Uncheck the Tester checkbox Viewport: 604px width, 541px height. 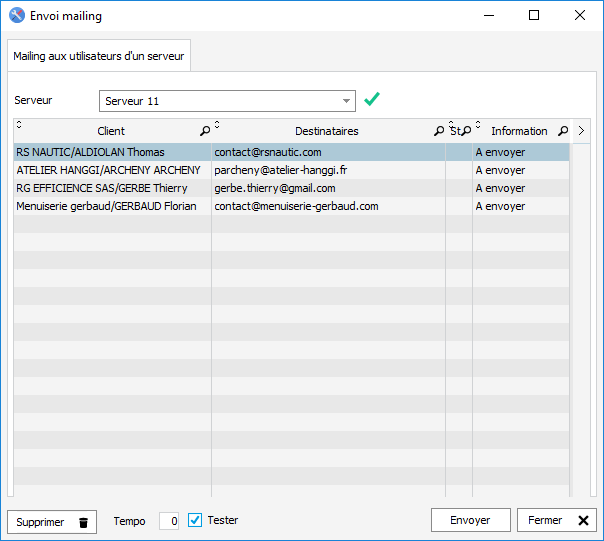tap(195, 520)
